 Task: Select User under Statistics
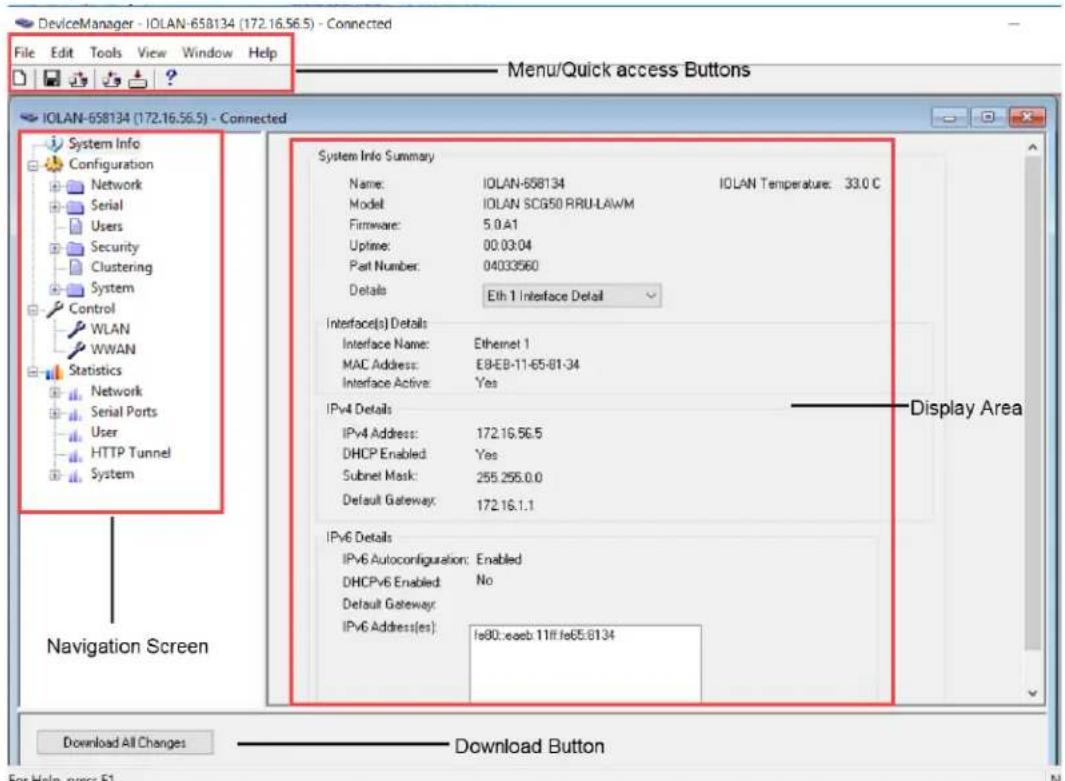(104, 432)
